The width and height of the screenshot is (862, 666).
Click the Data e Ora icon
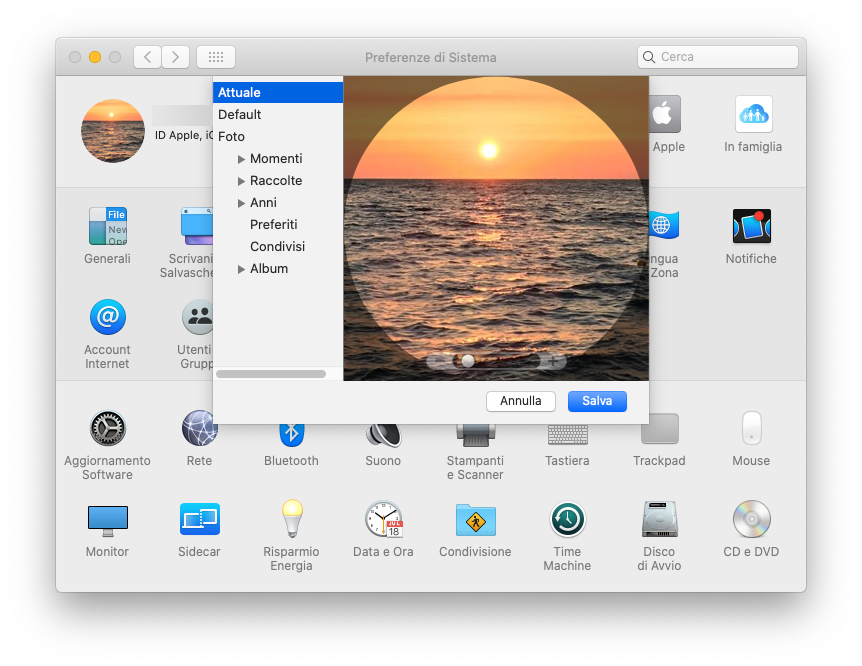(383, 520)
